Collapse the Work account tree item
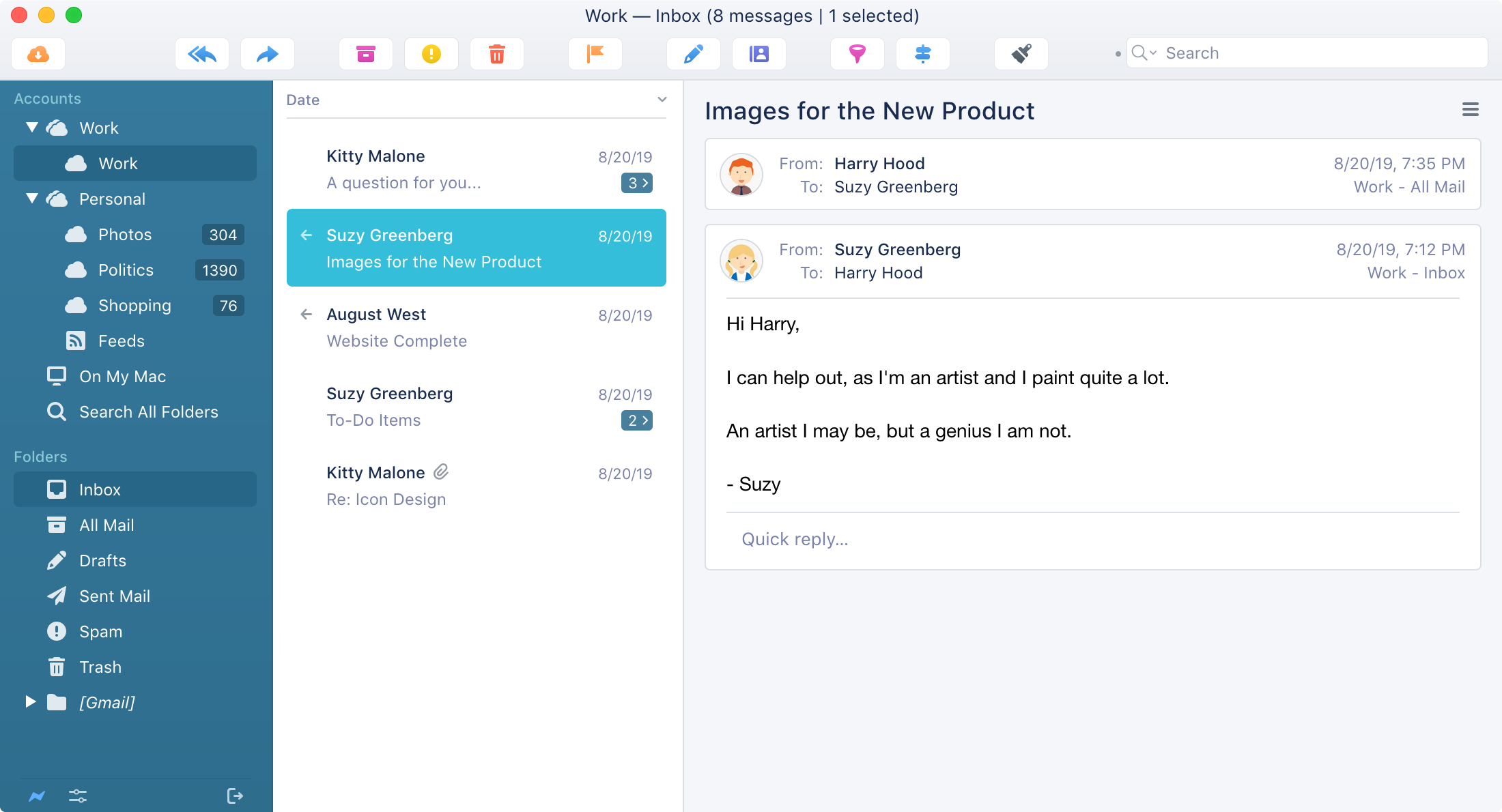The width and height of the screenshot is (1502, 812). [30, 128]
